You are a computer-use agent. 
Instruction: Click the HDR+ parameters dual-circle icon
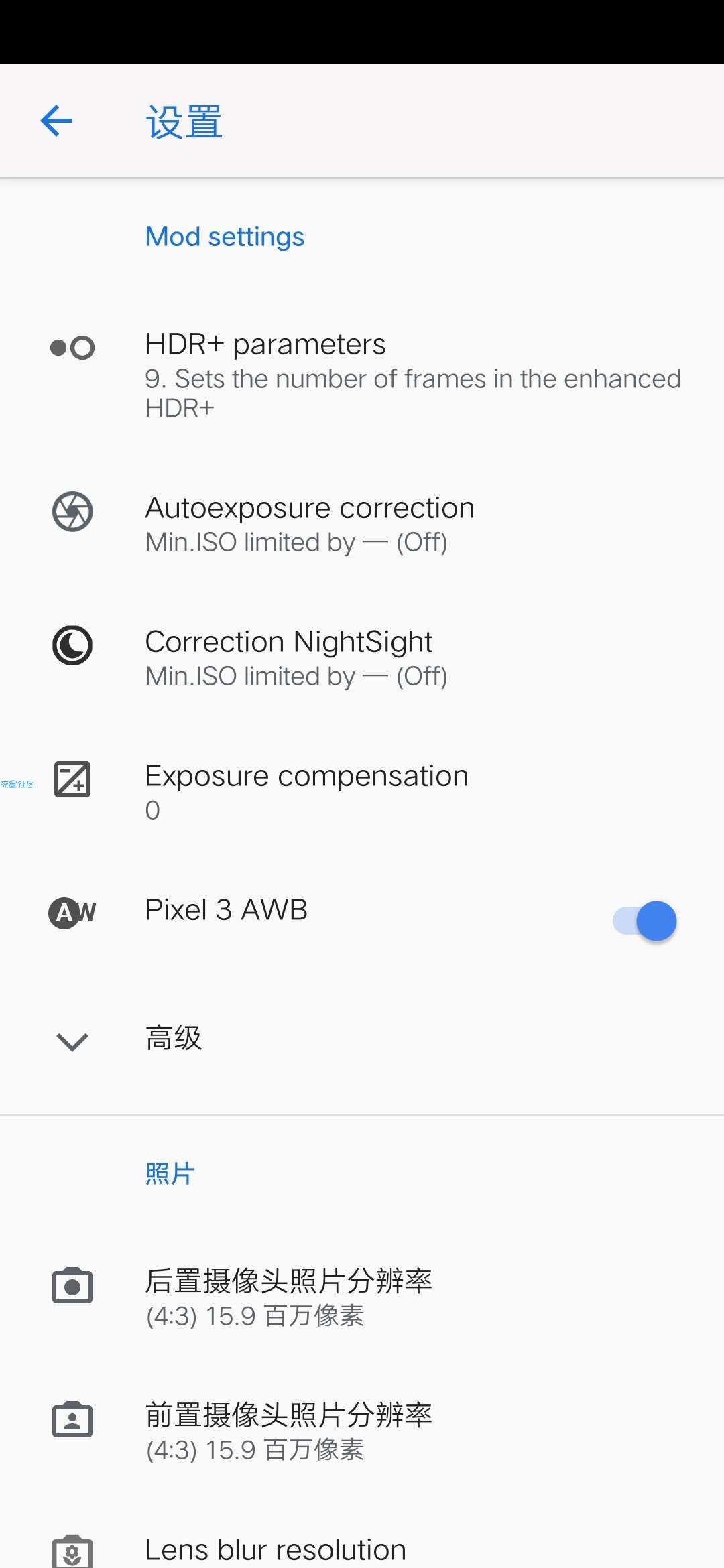(72, 348)
